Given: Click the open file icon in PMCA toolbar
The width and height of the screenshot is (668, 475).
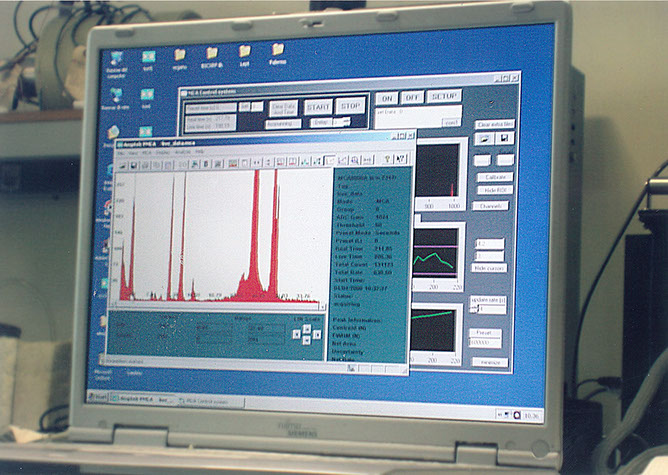Looking at the screenshot, I should 123,163.
